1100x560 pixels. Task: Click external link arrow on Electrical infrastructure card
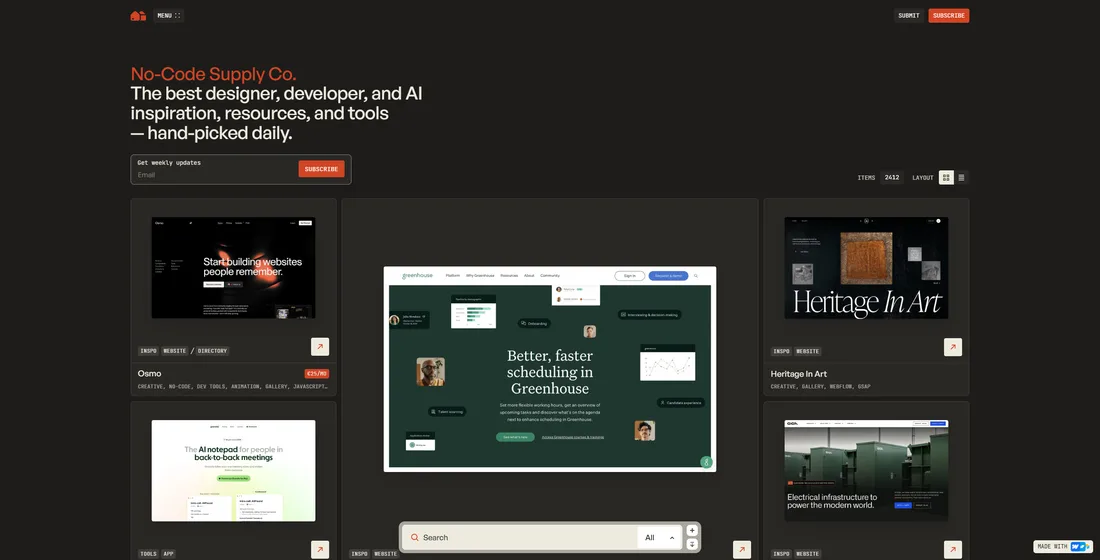coord(953,550)
